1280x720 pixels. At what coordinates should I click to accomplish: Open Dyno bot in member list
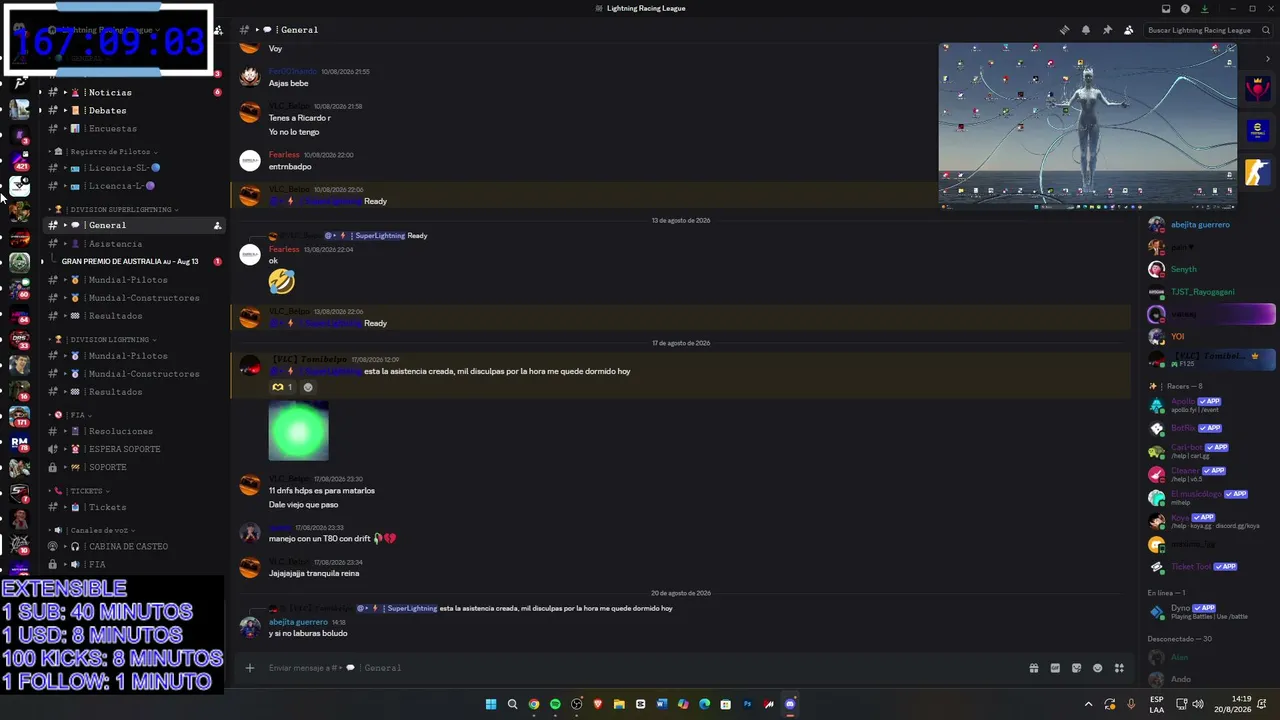click(x=1211, y=611)
